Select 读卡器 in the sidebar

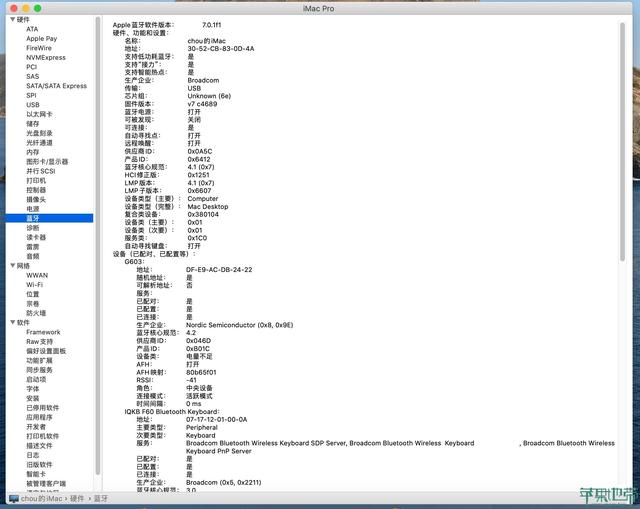(x=36, y=237)
